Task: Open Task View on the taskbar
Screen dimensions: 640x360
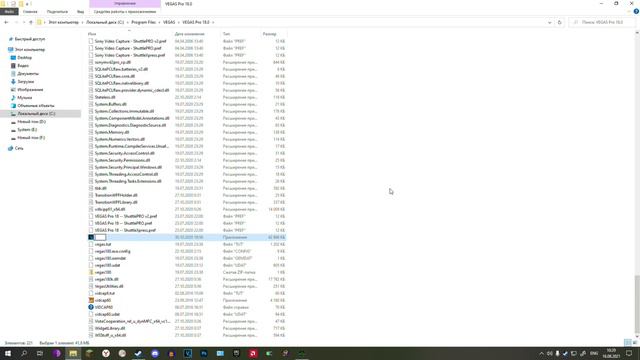Action: (40, 353)
